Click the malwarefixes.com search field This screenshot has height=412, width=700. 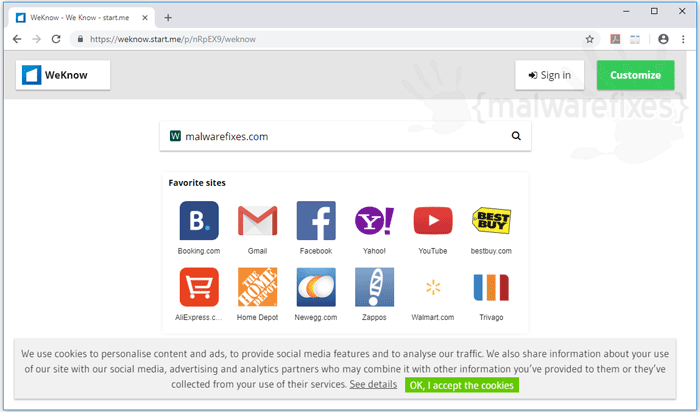345,136
